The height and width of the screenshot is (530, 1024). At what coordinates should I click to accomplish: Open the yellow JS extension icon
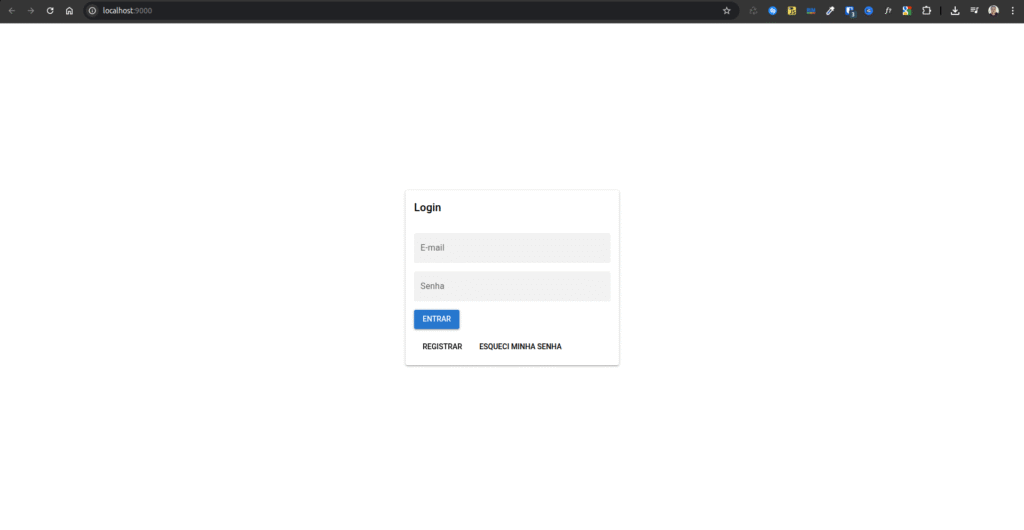point(792,10)
